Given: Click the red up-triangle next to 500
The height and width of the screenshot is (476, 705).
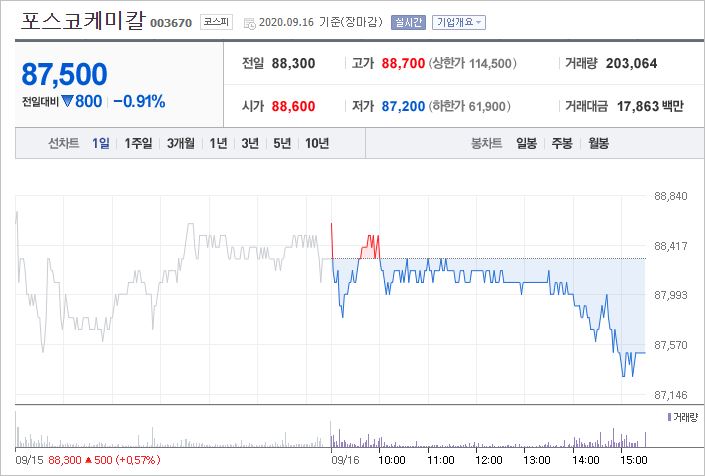Looking at the screenshot, I should coord(89,460).
